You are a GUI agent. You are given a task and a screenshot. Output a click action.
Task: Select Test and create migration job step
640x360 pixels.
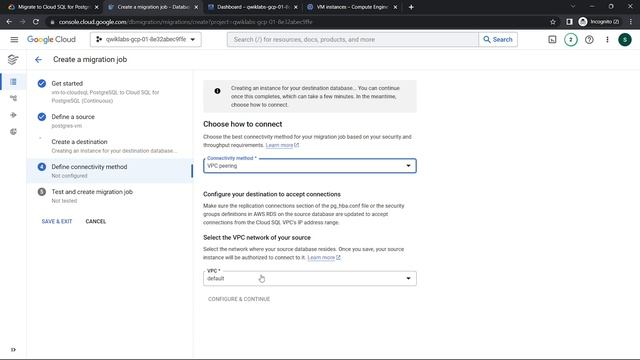[110, 196]
